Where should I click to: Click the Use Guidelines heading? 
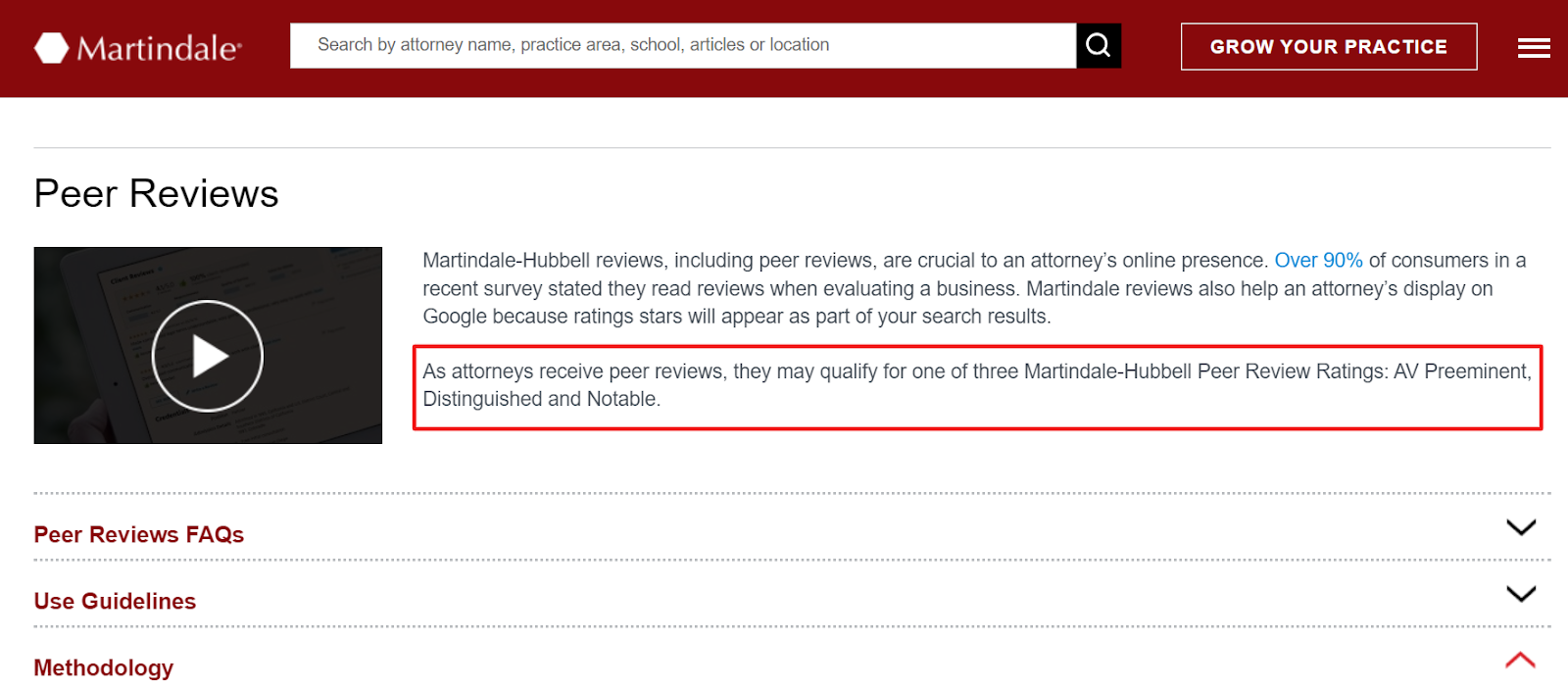click(115, 601)
